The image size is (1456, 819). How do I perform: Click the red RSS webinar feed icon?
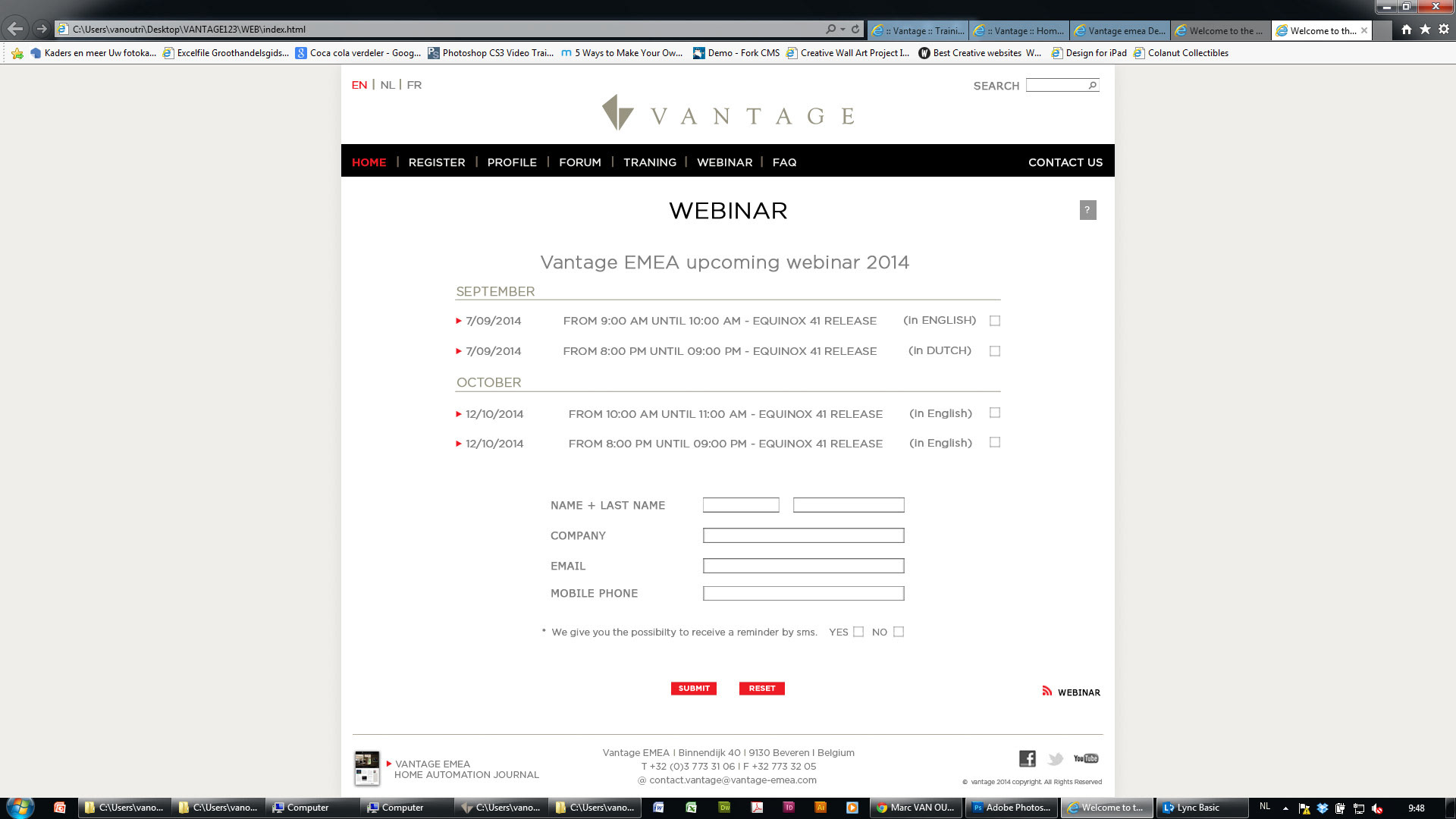[x=1046, y=691]
